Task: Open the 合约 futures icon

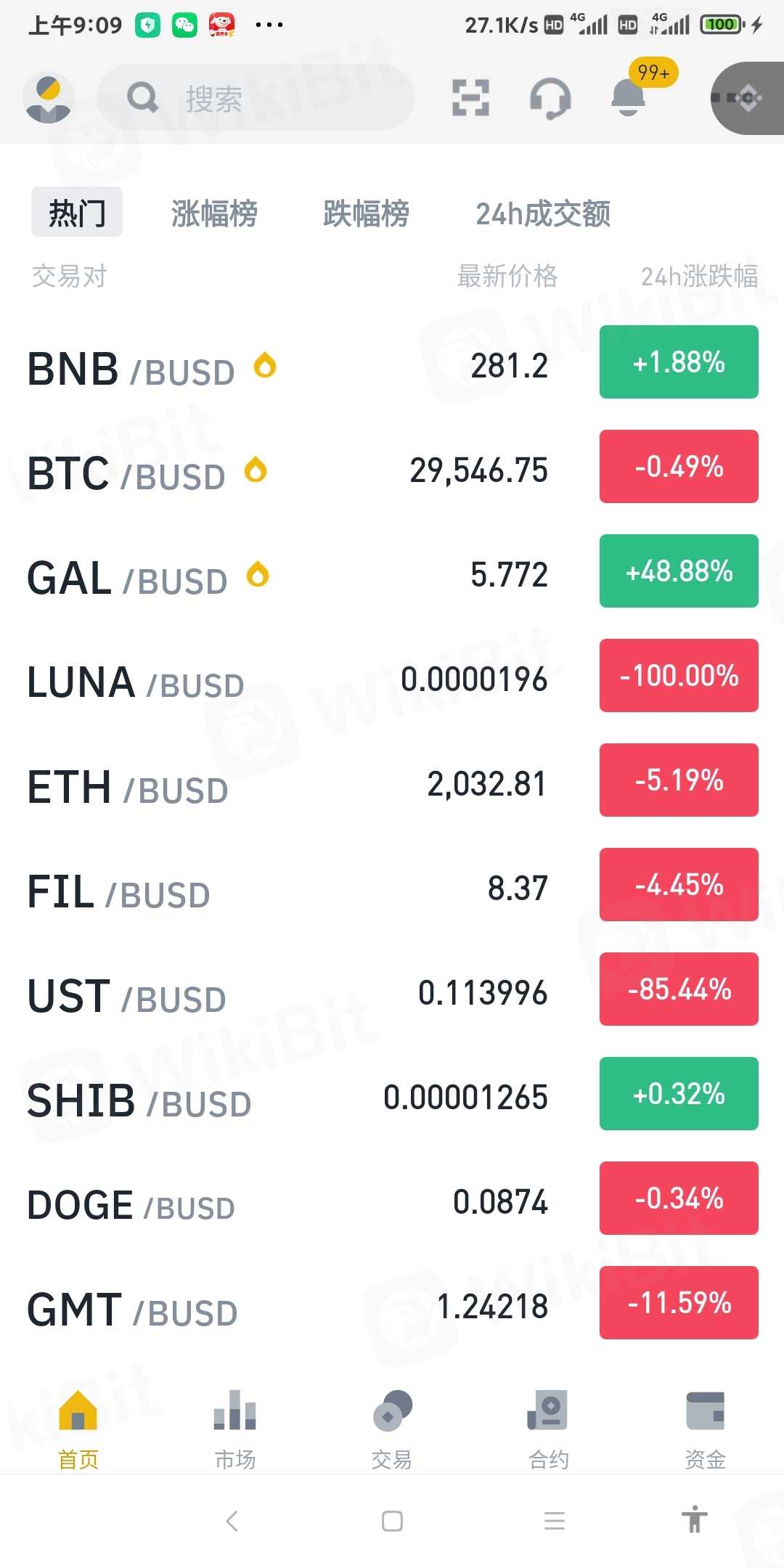Action: [x=548, y=1412]
